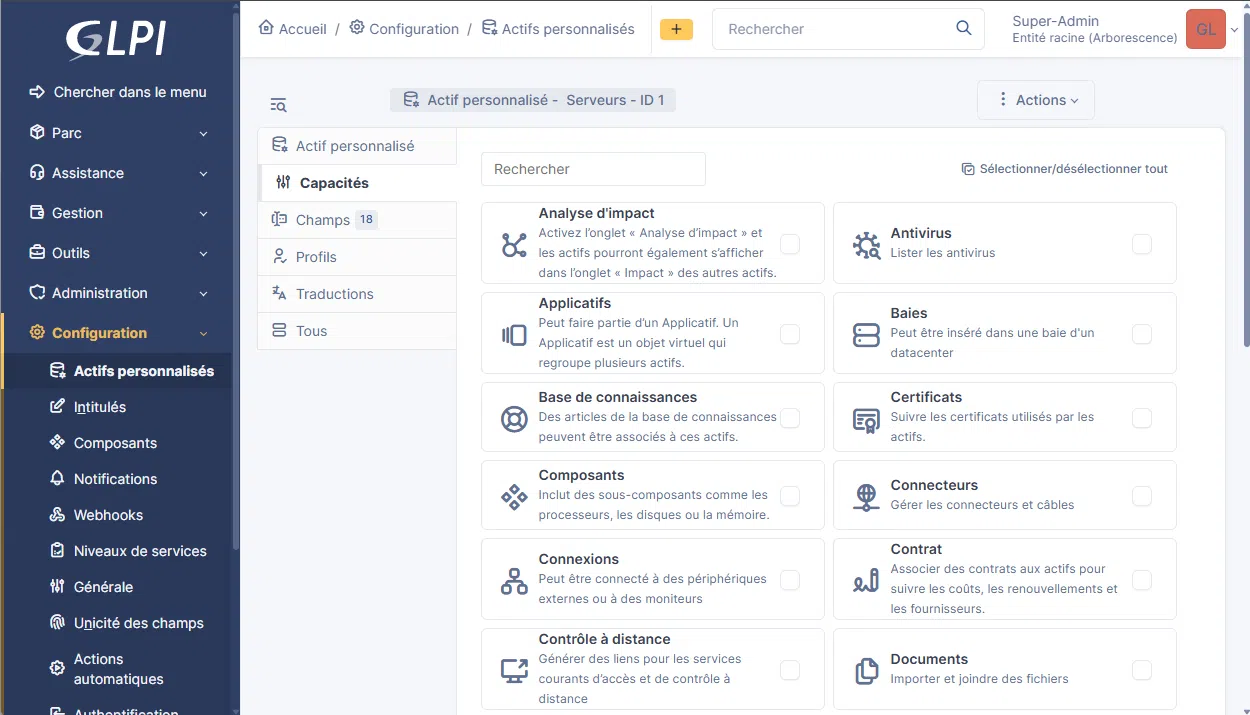Click Configuration link in the breadcrumb
Screen dimensions: 1250x715
[x=413, y=29]
